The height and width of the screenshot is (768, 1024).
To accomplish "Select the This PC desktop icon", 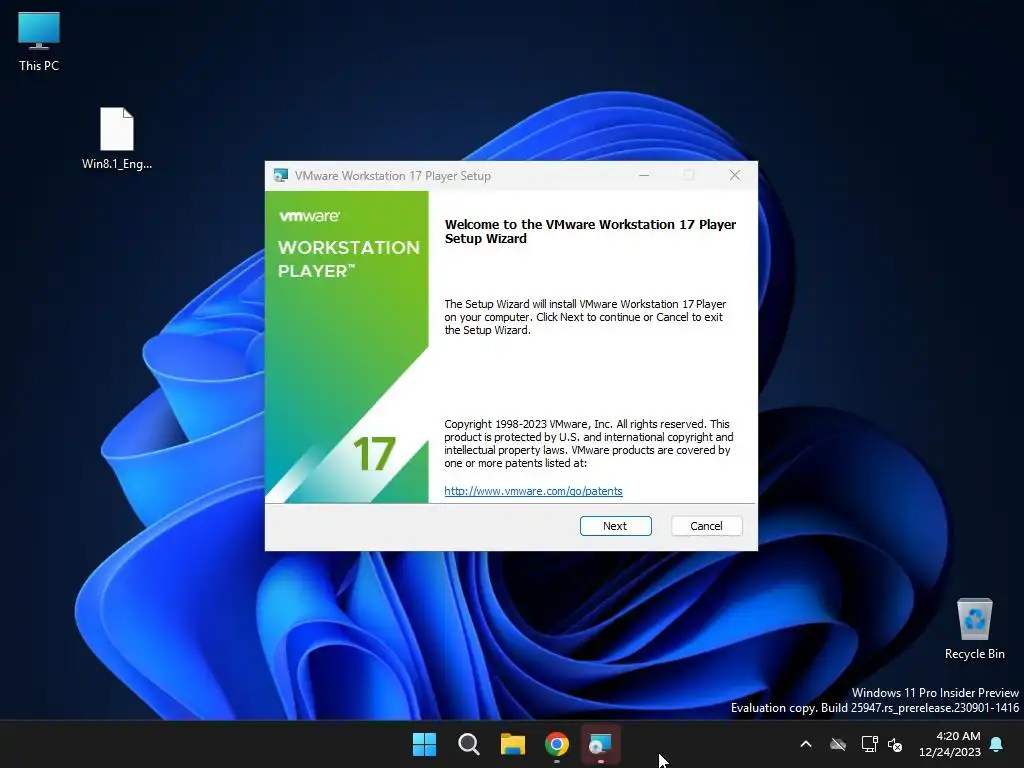I will pyautogui.click(x=39, y=42).
